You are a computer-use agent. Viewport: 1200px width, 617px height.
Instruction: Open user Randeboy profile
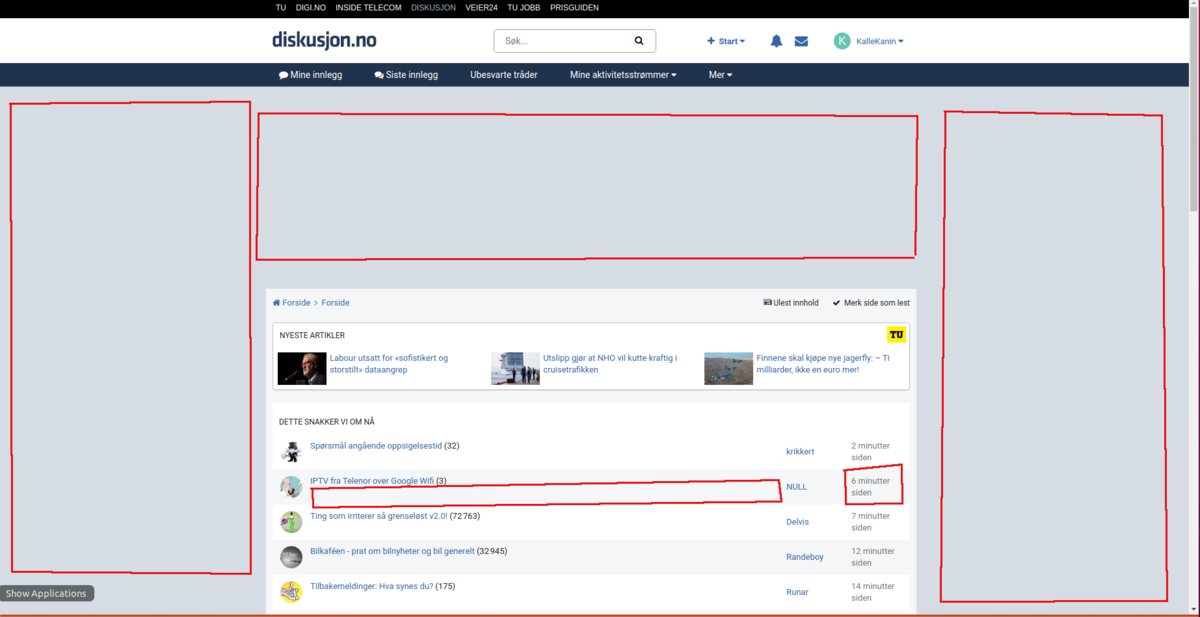tap(805, 557)
